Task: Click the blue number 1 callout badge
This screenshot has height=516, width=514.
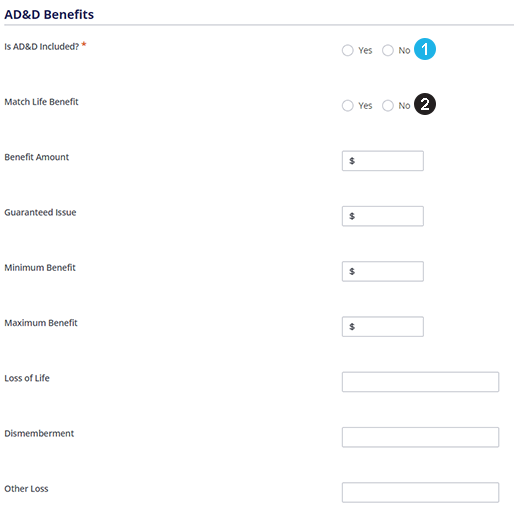Action: [425, 49]
